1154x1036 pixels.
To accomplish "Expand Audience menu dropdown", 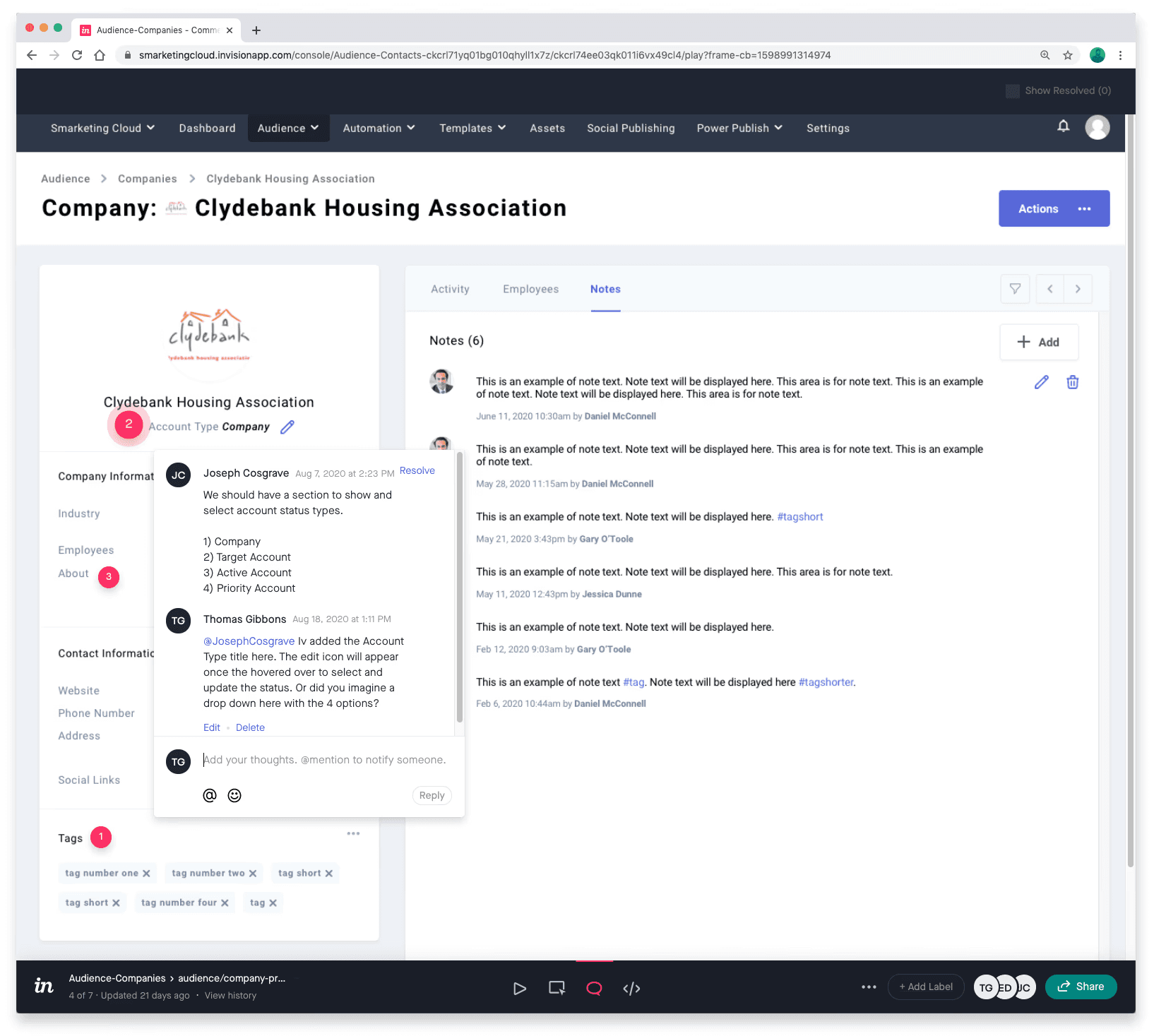I will click(x=288, y=129).
